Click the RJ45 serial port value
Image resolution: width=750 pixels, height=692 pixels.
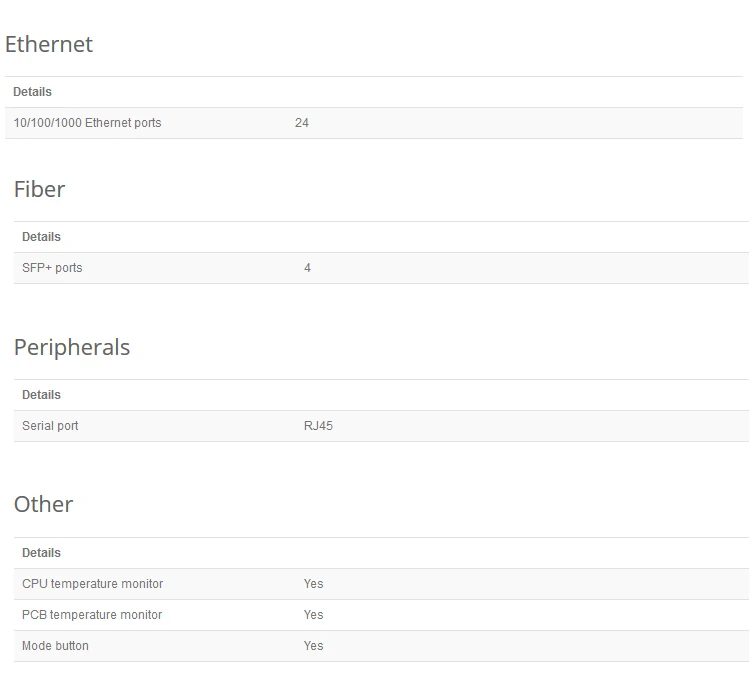pyautogui.click(x=318, y=426)
